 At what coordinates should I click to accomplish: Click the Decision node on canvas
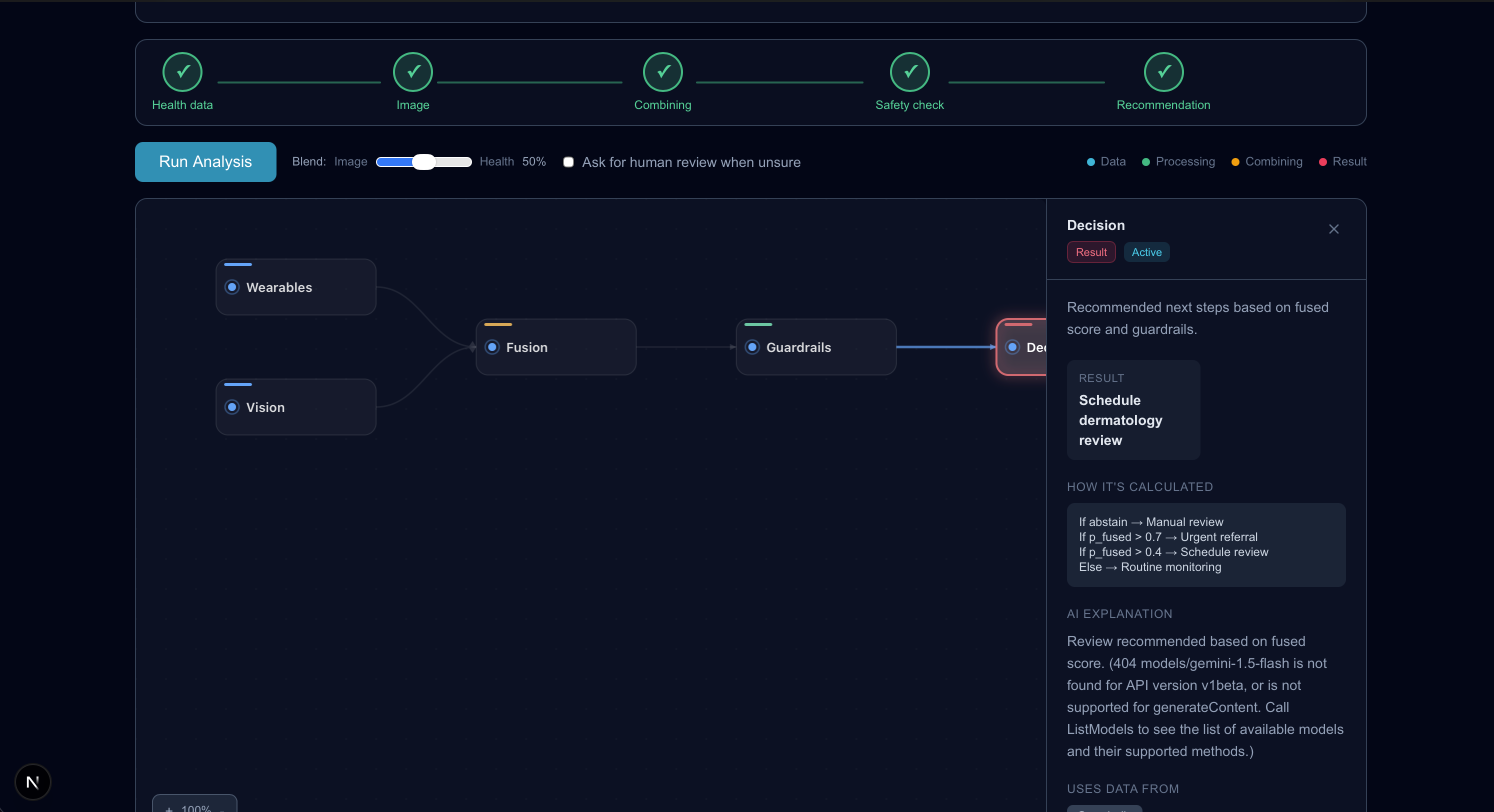pyautogui.click(x=1023, y=347)
